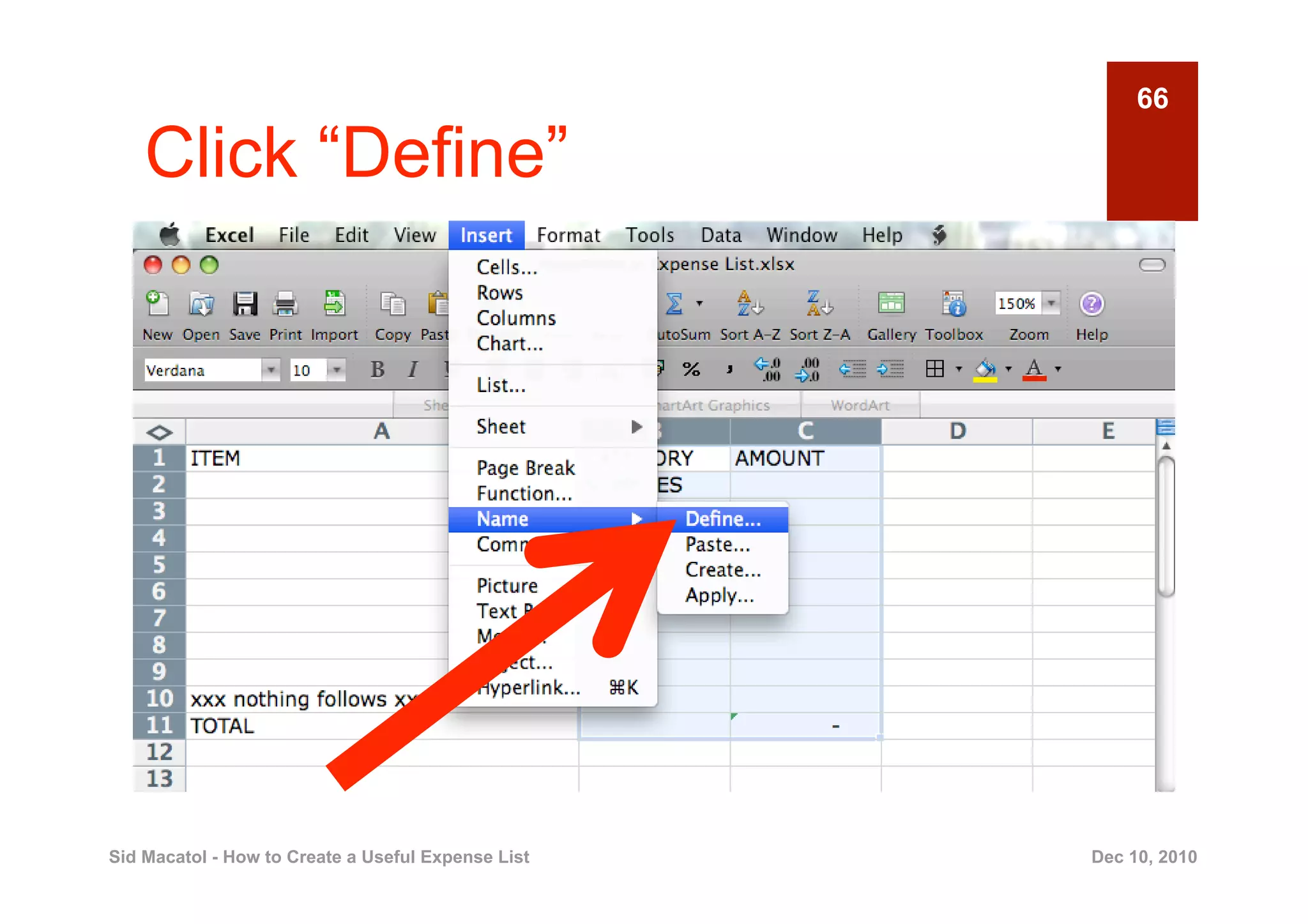This screenshot has height=924, width=1308.
Task: Click the Print icon
Action: point(285,304)
